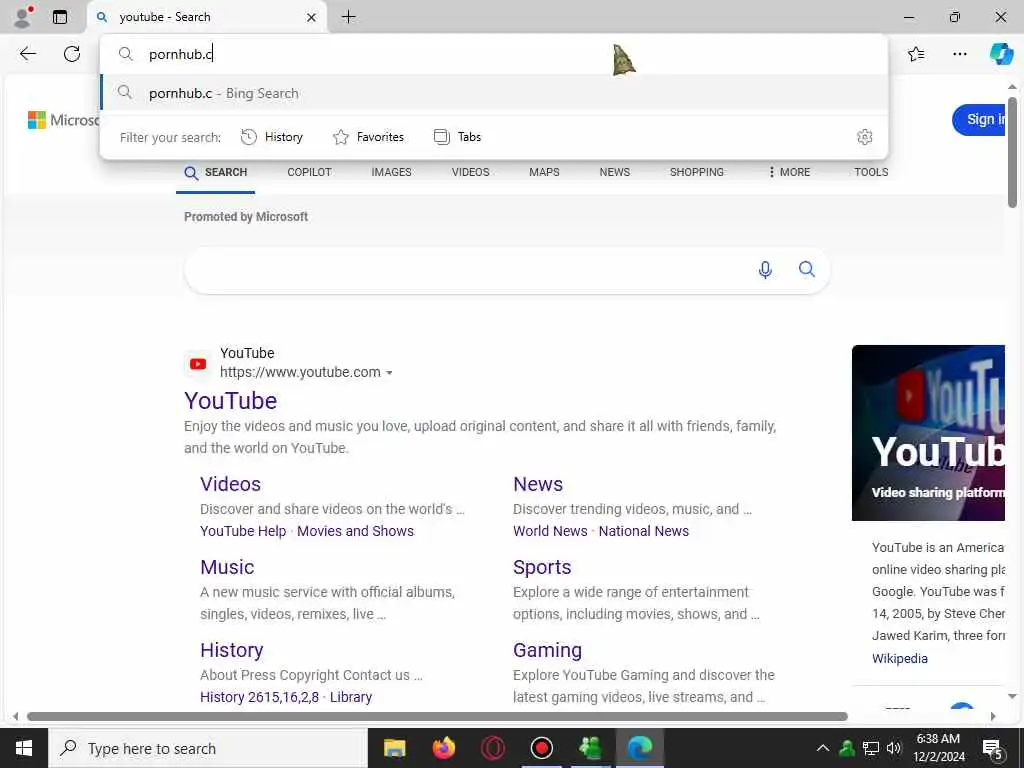The height and width of the screenshot is (768, 1024).
Task: Open the Library link
Action: 351,697
